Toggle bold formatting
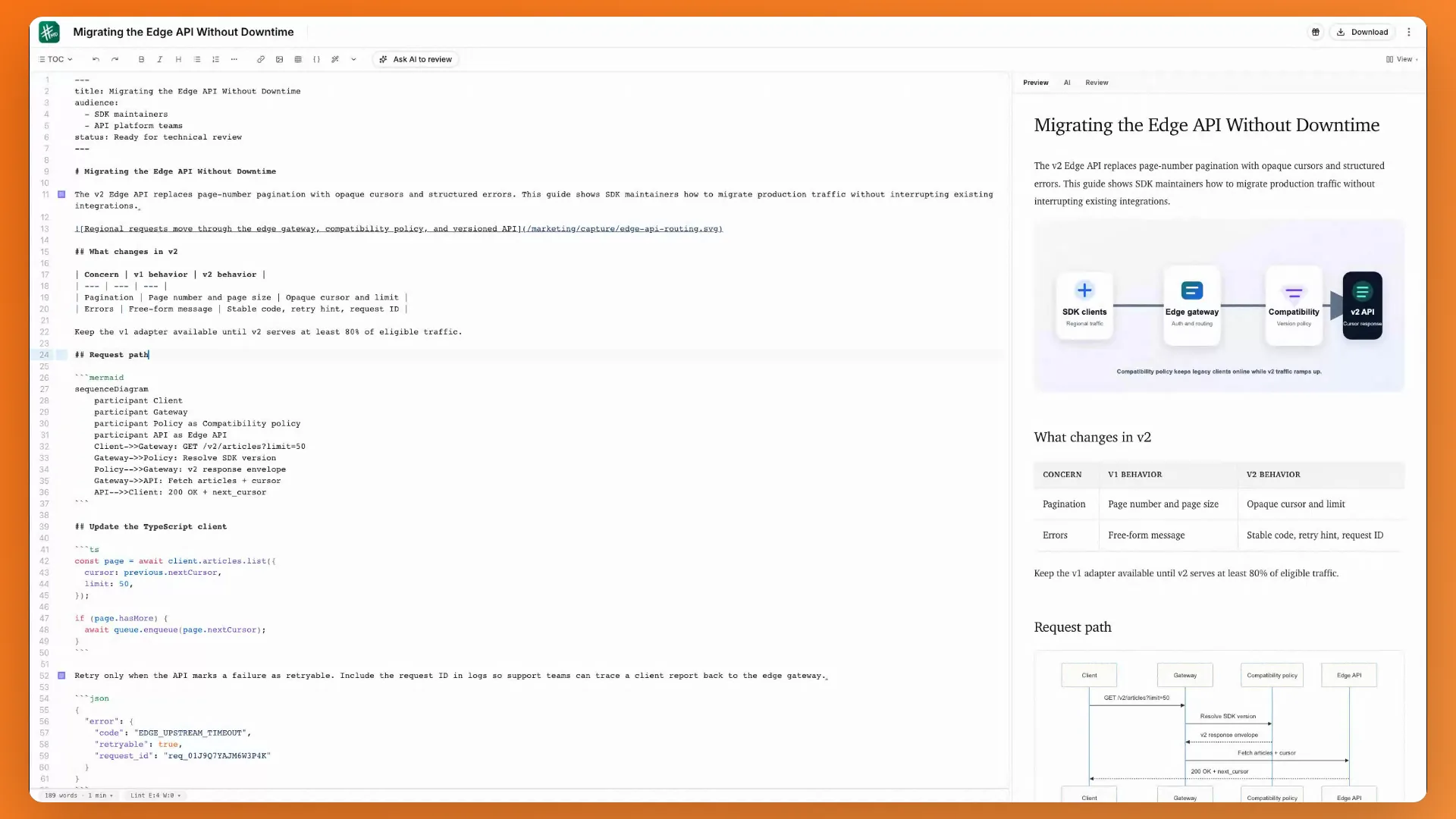The height and width of the screenshot is (819, 1456). click(141, 59)
